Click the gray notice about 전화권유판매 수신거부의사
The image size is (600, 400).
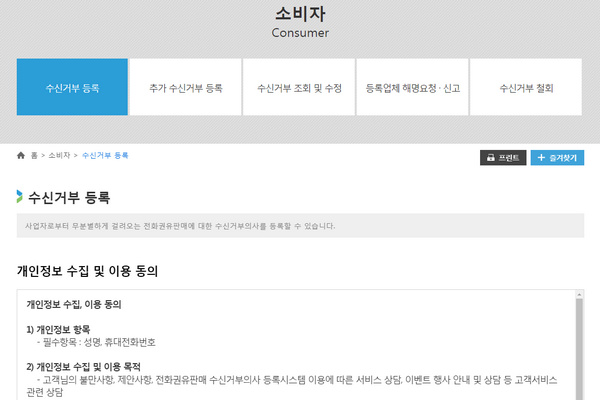click(300, 226)
